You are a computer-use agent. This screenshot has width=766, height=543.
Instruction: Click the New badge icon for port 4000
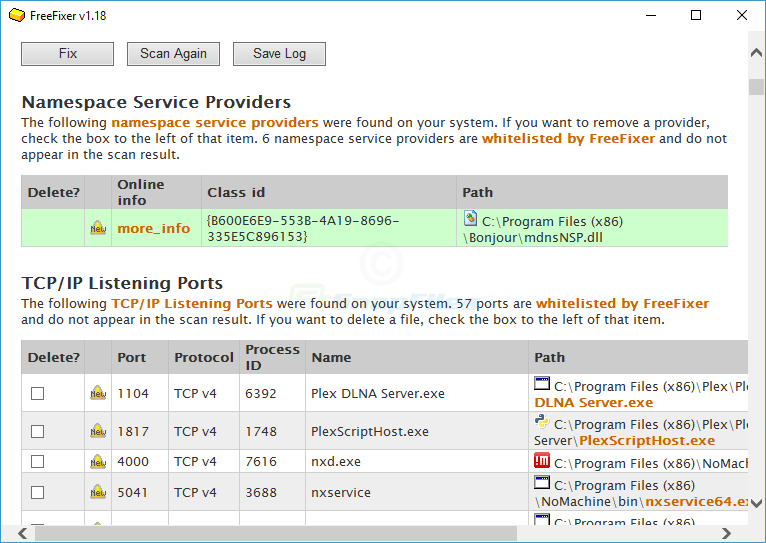pos(98,461)
